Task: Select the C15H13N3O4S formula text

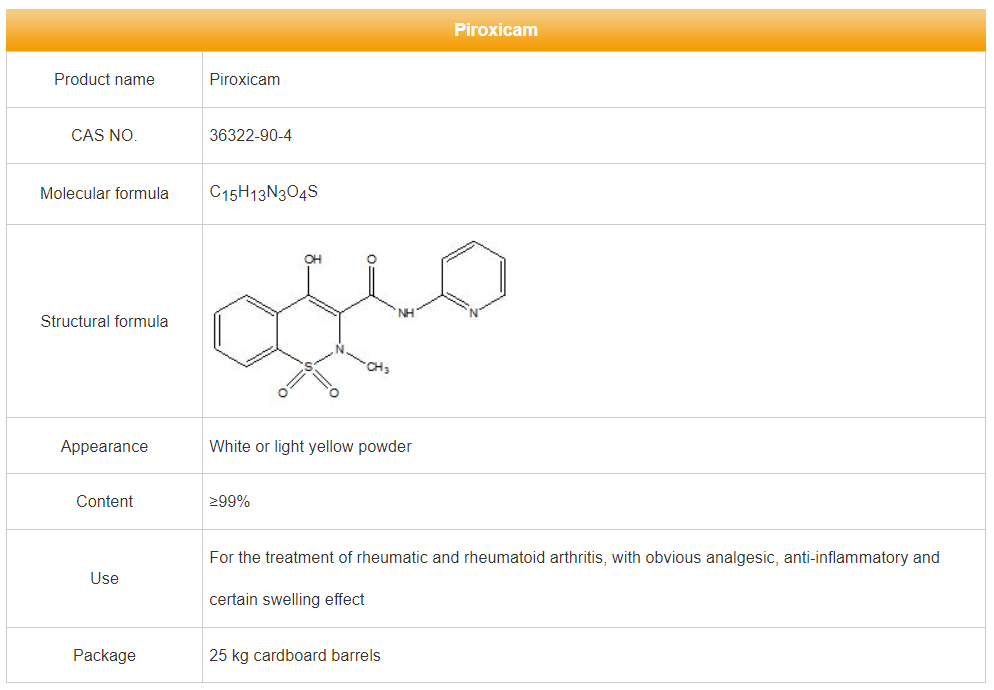Action: click(264, 193)
